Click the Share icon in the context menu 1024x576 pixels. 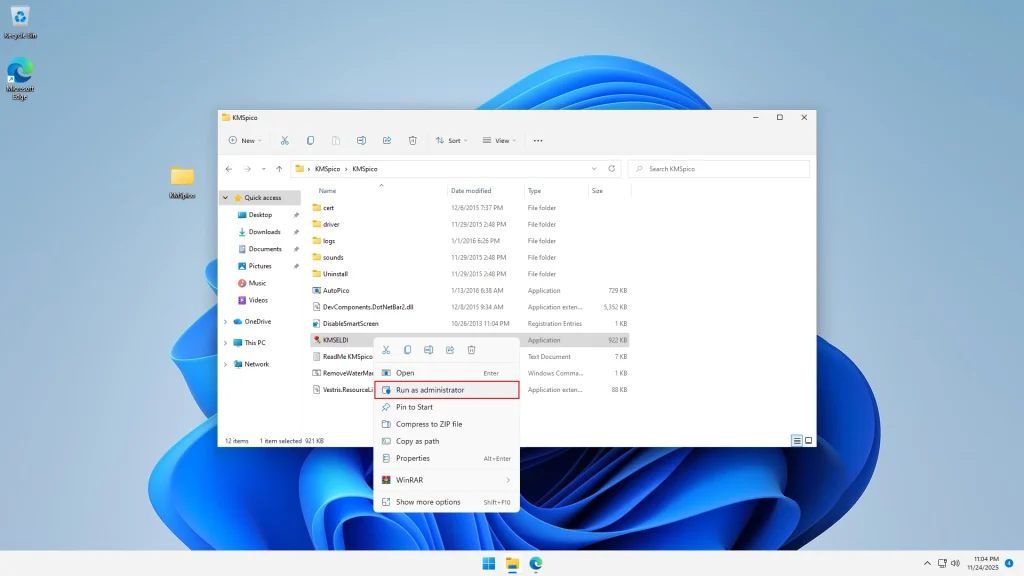[450, 350]
